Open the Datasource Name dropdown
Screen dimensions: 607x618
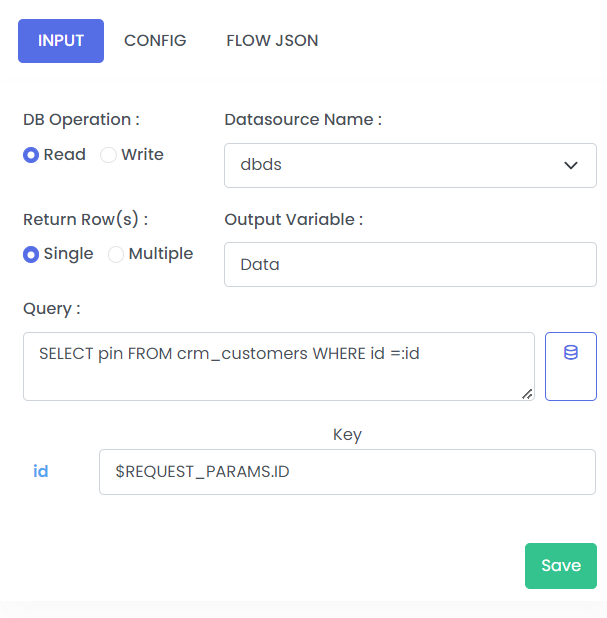[410, 165]
